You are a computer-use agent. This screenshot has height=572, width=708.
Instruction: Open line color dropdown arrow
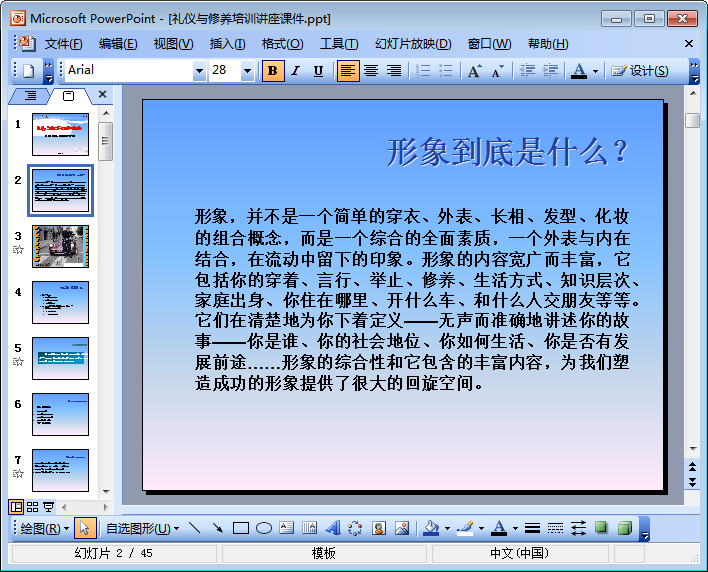[x=481, y=528]
